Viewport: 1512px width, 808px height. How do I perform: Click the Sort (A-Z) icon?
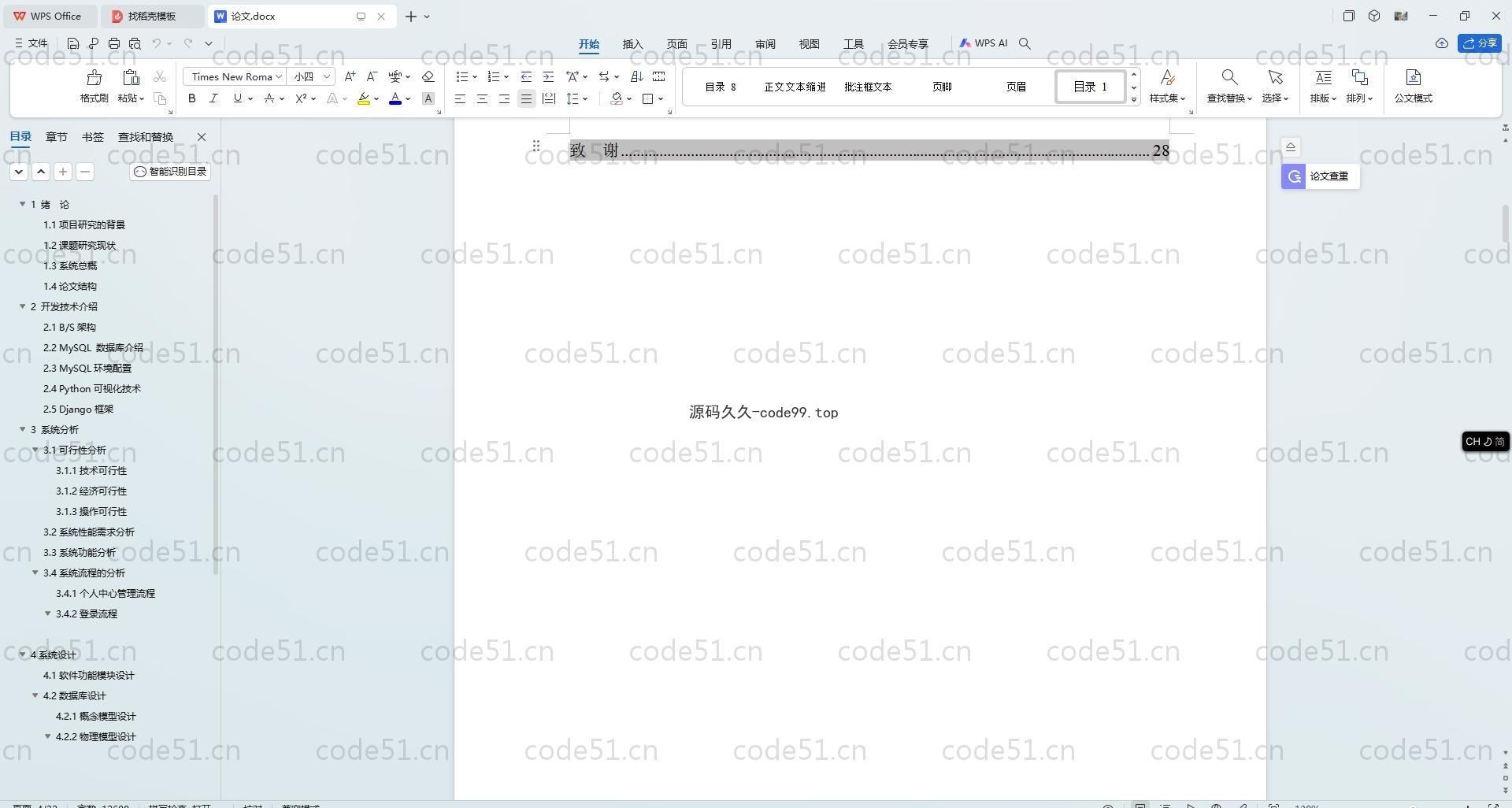[x=637, y=76]
